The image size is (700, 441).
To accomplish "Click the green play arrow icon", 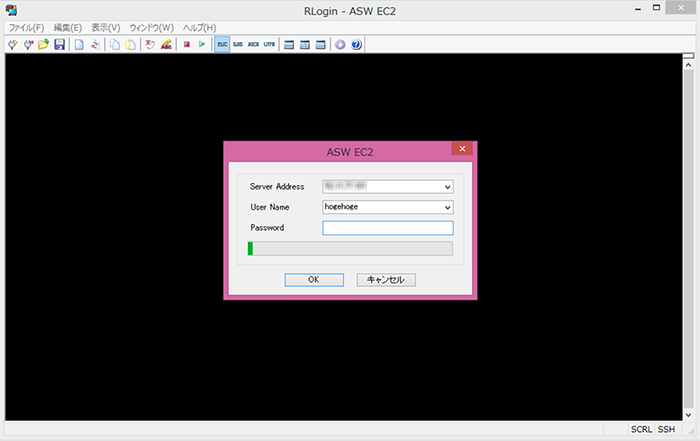I will pos(202,45).
